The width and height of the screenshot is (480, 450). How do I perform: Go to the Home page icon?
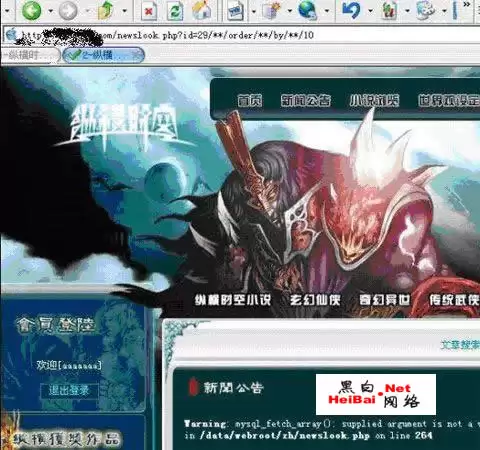202,10
